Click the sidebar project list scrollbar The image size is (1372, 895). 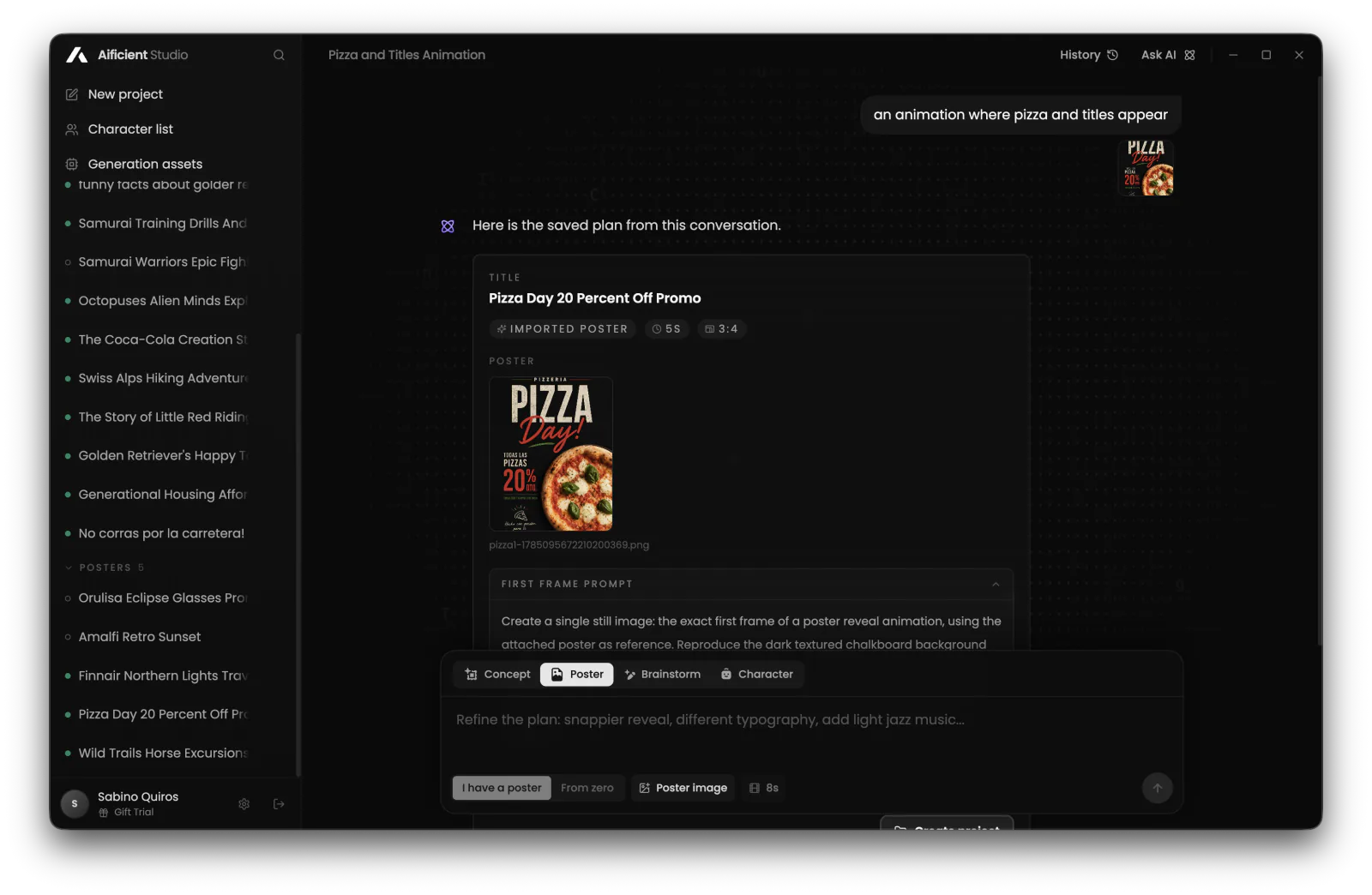298,555
